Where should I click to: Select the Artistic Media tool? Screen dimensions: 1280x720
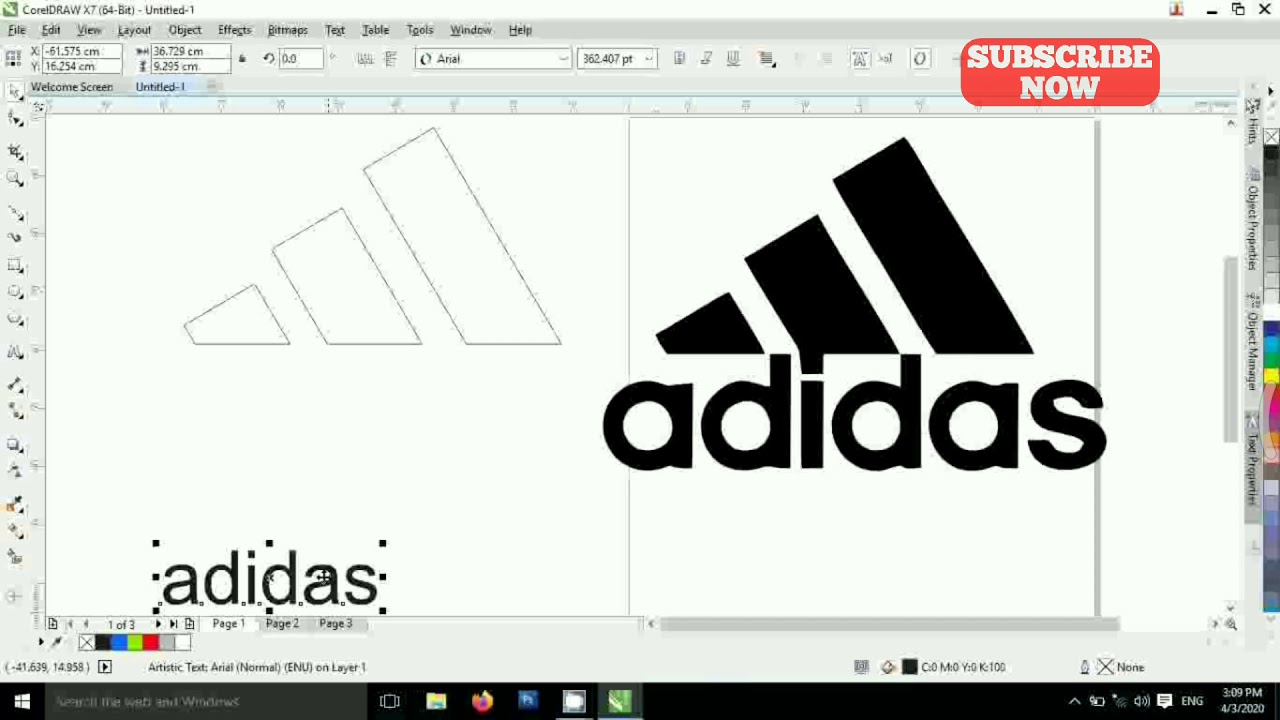[x=15, y=238]
